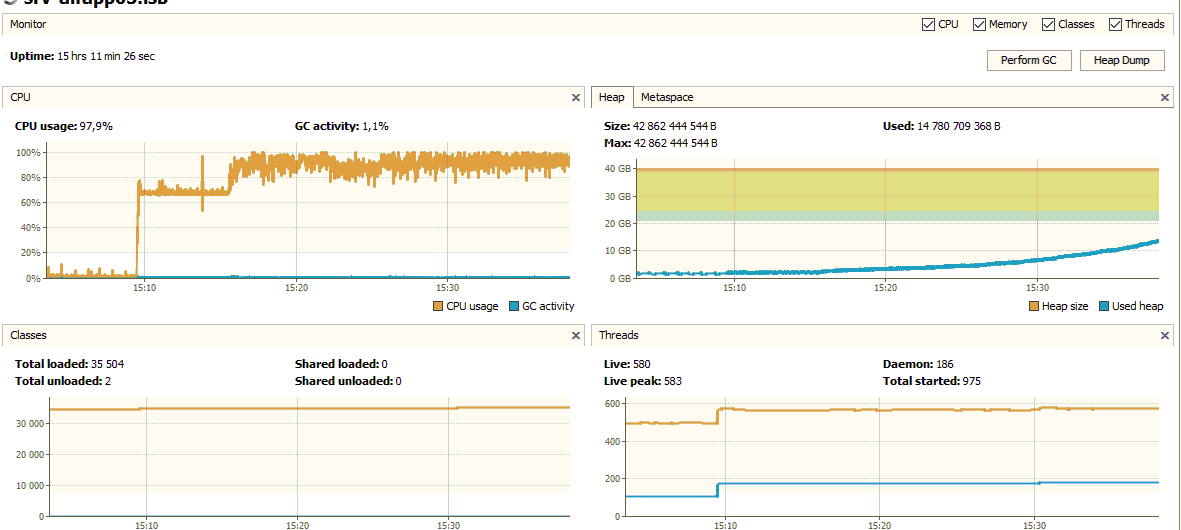Click the 15:20 tick in the Threads chart
This screenshot has height=530, width=1181.
click(x=880, y=524)
